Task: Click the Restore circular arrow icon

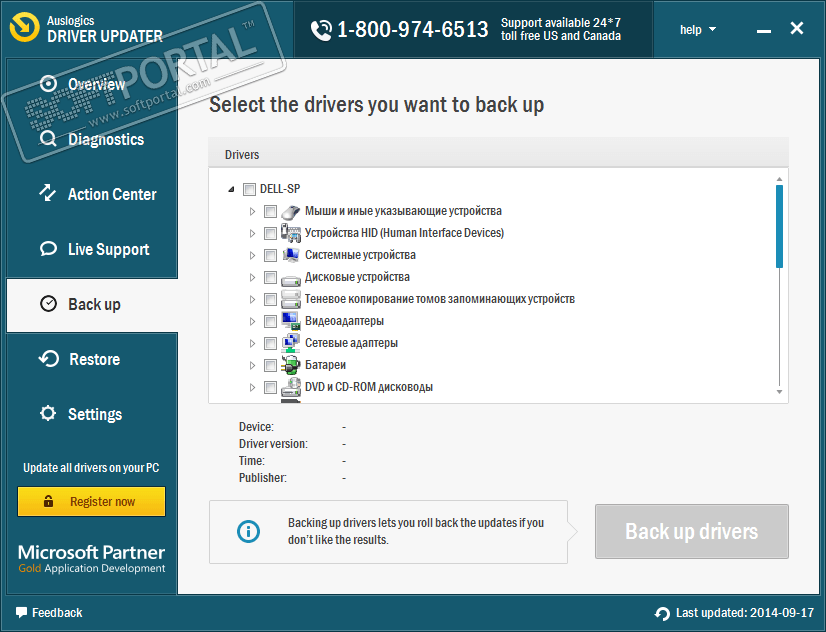Action: click(x=48, y=359)
